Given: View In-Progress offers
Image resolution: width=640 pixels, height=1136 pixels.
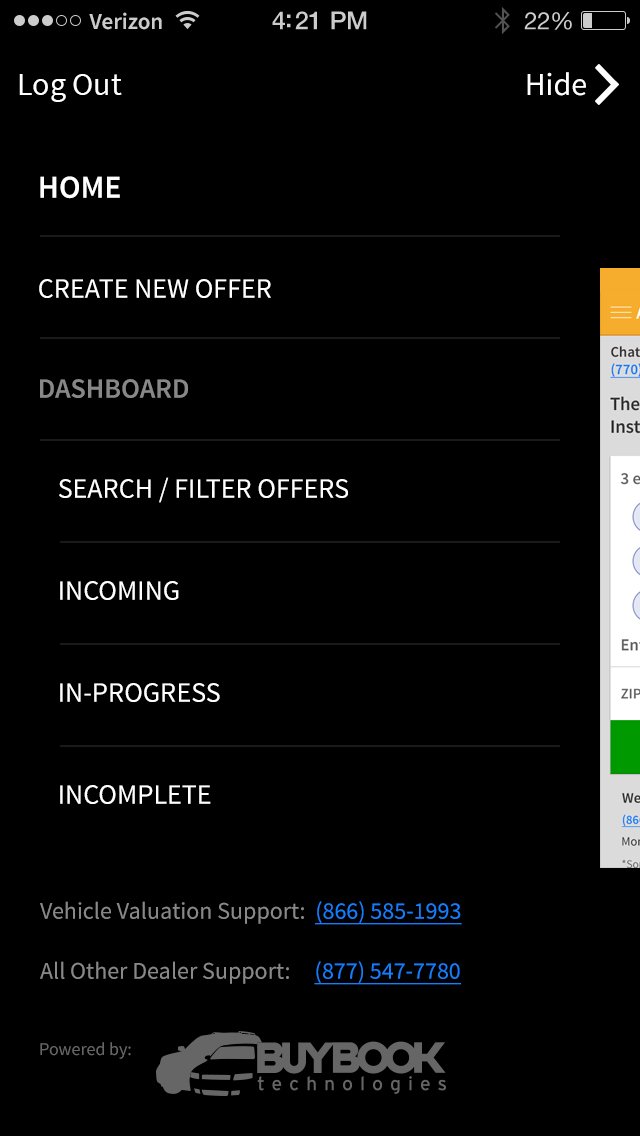Looking at the screenshot, I should point(139,693).
